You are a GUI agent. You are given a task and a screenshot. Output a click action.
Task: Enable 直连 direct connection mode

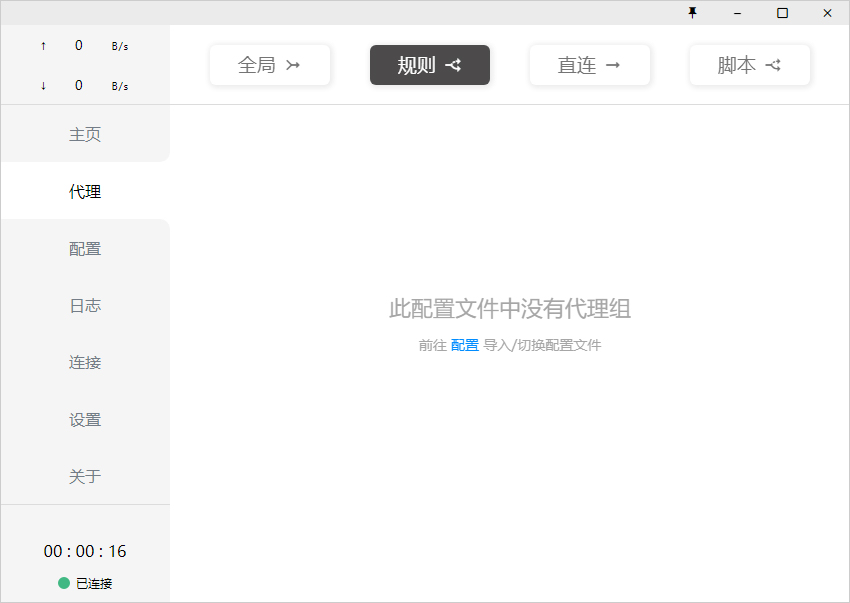pos(590,64)
